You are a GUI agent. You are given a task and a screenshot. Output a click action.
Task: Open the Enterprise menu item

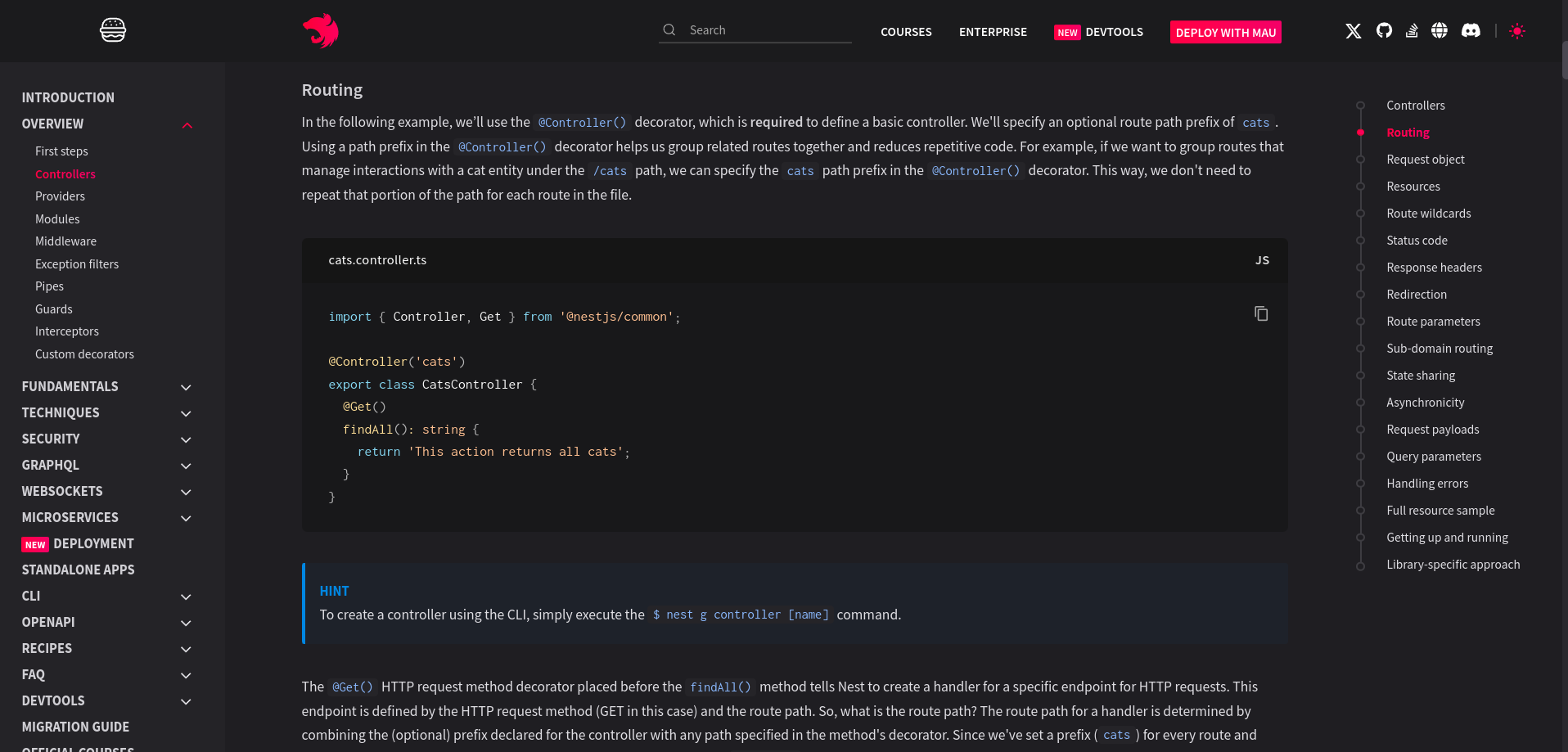coord(993,32)
